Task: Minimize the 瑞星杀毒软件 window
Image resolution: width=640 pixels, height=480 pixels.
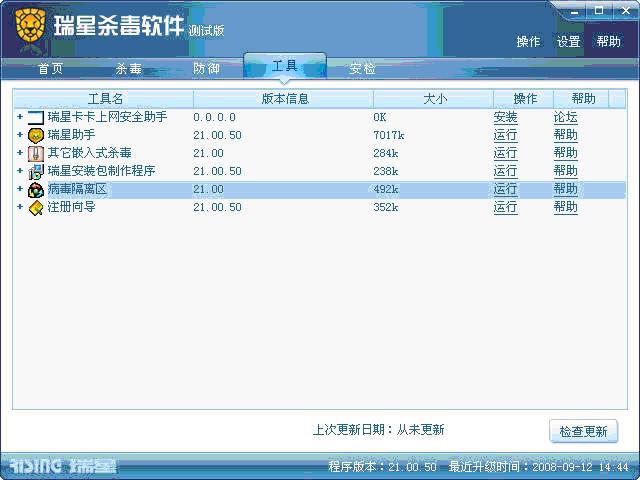Action: pos(574,11)
